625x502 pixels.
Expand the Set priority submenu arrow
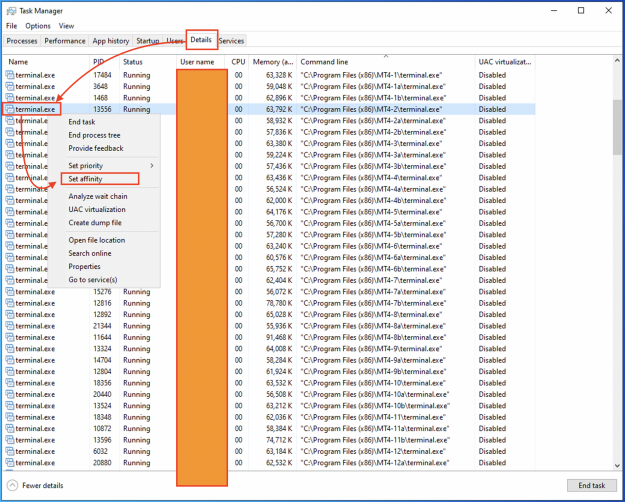click(x=152, y=165)
